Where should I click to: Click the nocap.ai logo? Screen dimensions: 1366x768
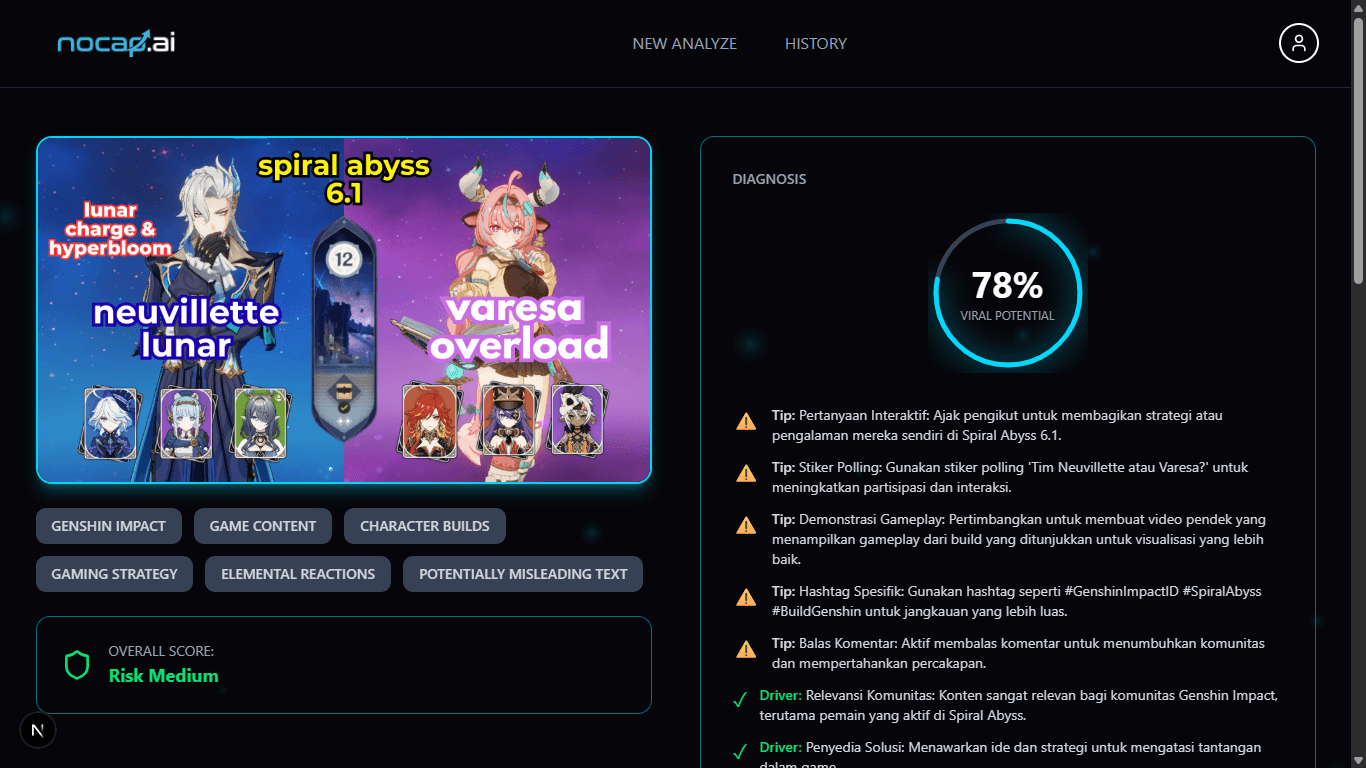pyautogui.click(x=113, y=43)
